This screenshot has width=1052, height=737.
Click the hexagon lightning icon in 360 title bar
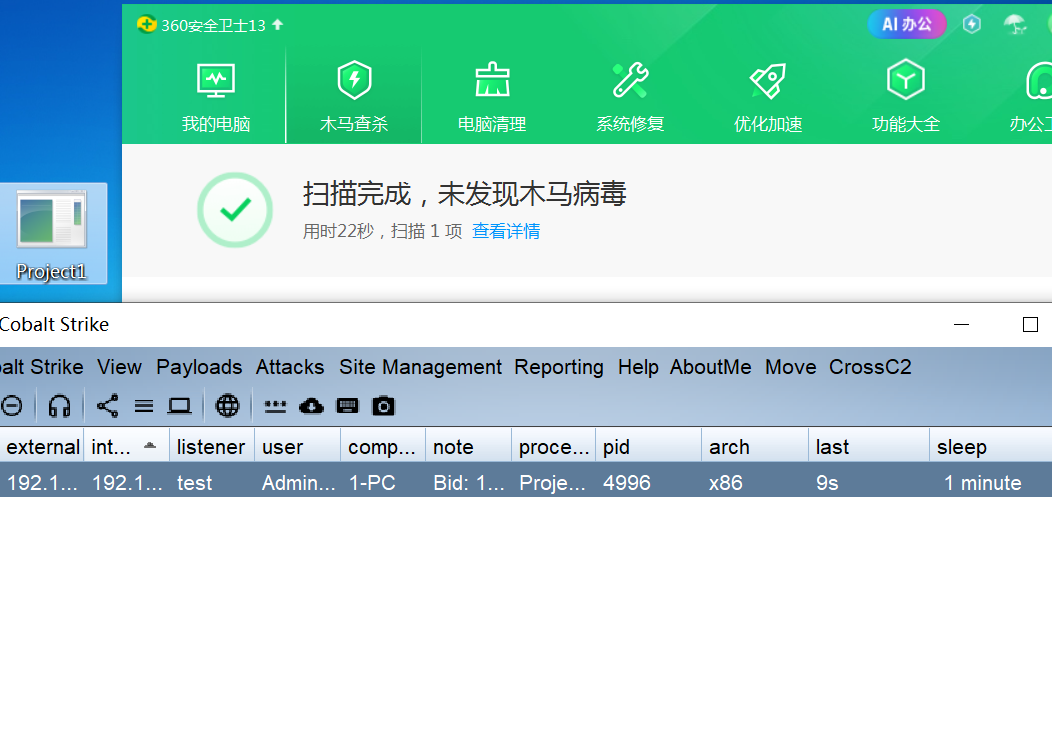[x=971, y=25]
